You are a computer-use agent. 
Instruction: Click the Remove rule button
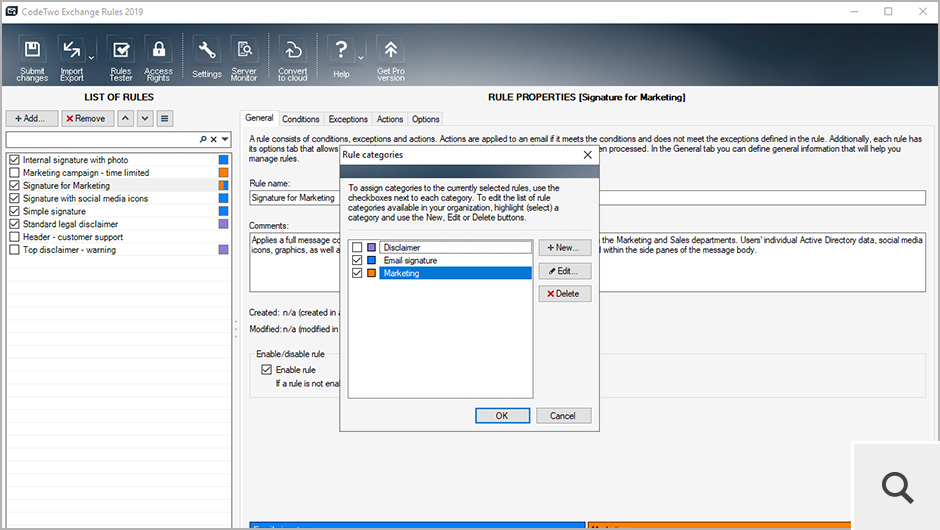coord(86,119)
